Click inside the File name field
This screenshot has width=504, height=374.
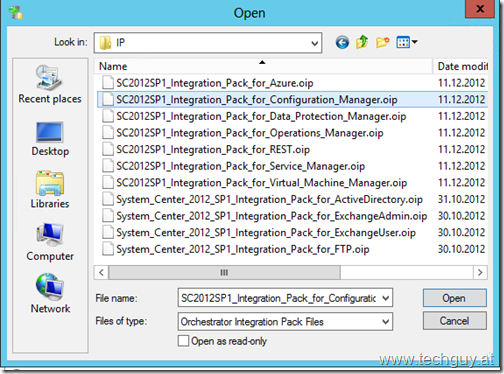pyautogui.click(x=279, y=298)
